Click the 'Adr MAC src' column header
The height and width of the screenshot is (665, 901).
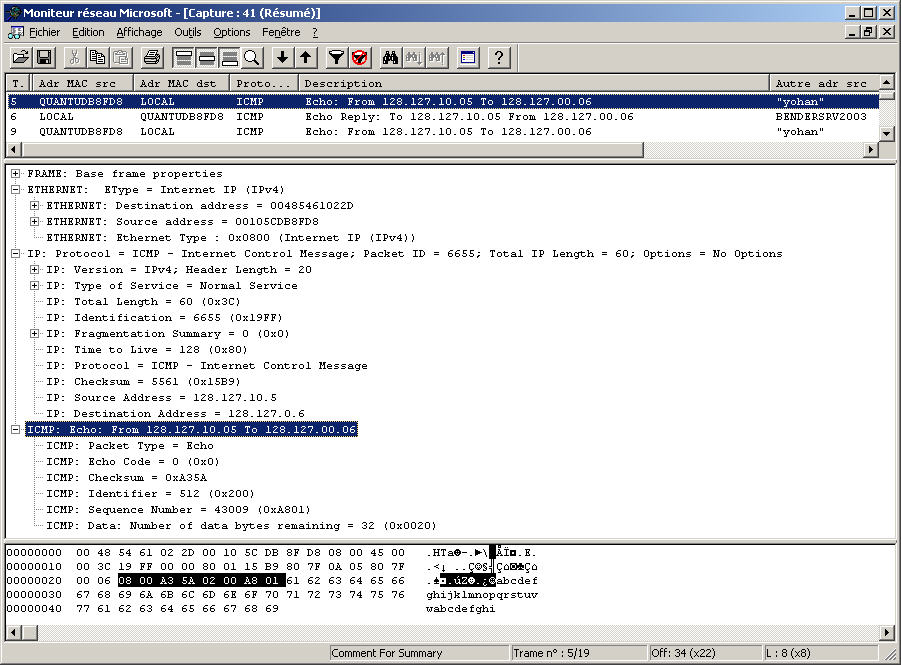(x=83, y=83)
